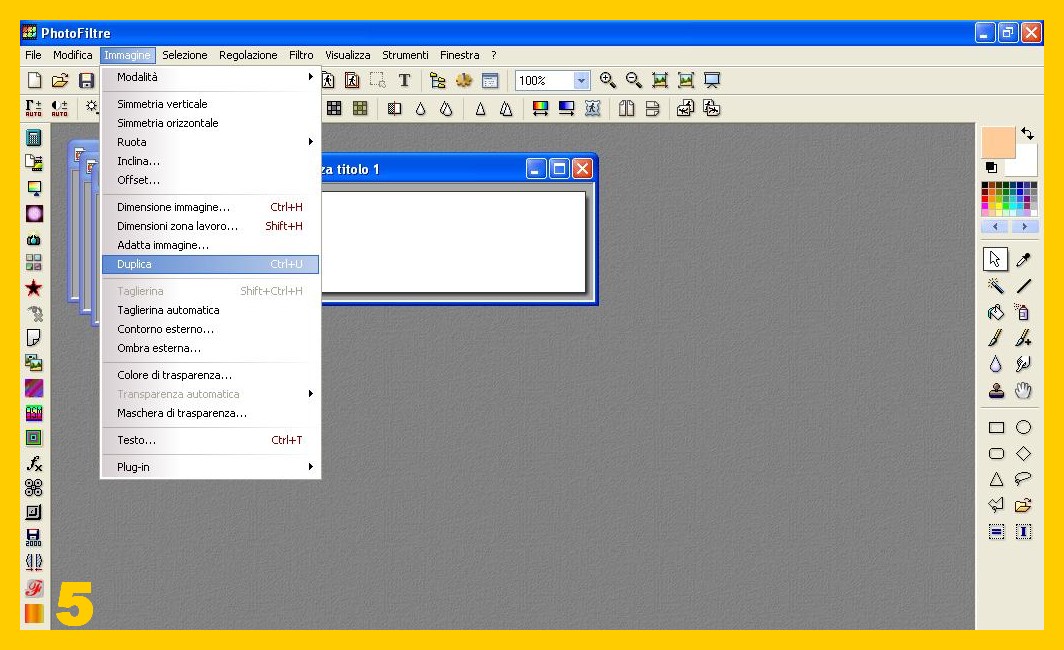The image size is (1064, 650).
Task: Expand the Ruota submenu
Action: [x=210, y=142]
